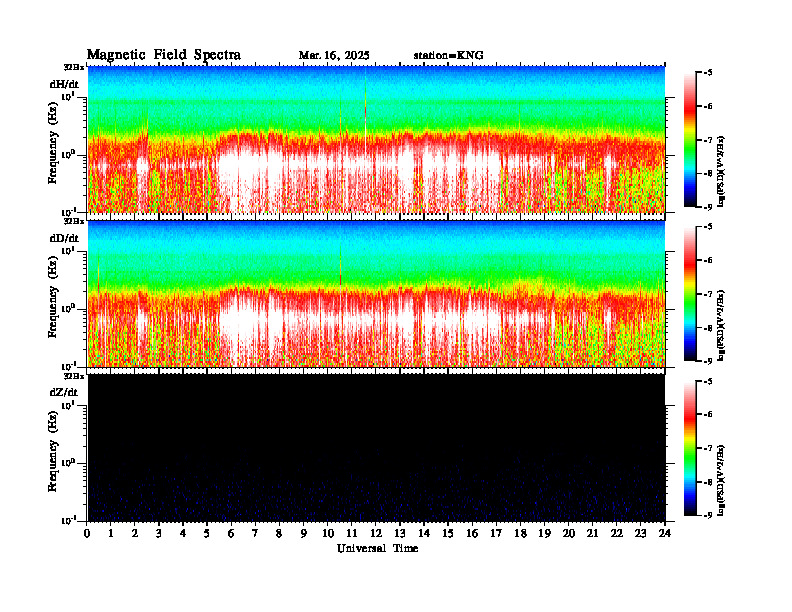Viewport: 792px width, 612px height.
Task: Click the 'Magnetic Field Spectra' title
Action: (164, 55)
